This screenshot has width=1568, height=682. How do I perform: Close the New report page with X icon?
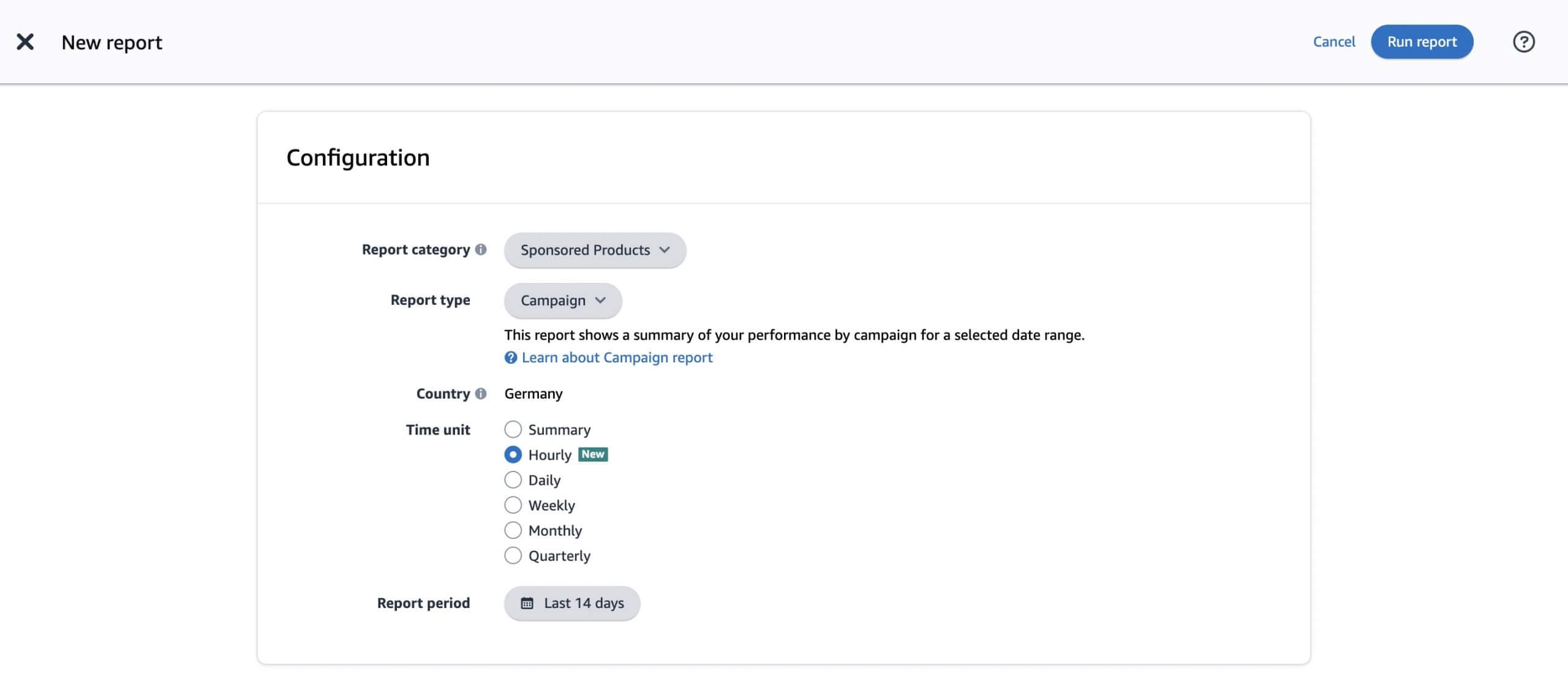click(25, 42)
